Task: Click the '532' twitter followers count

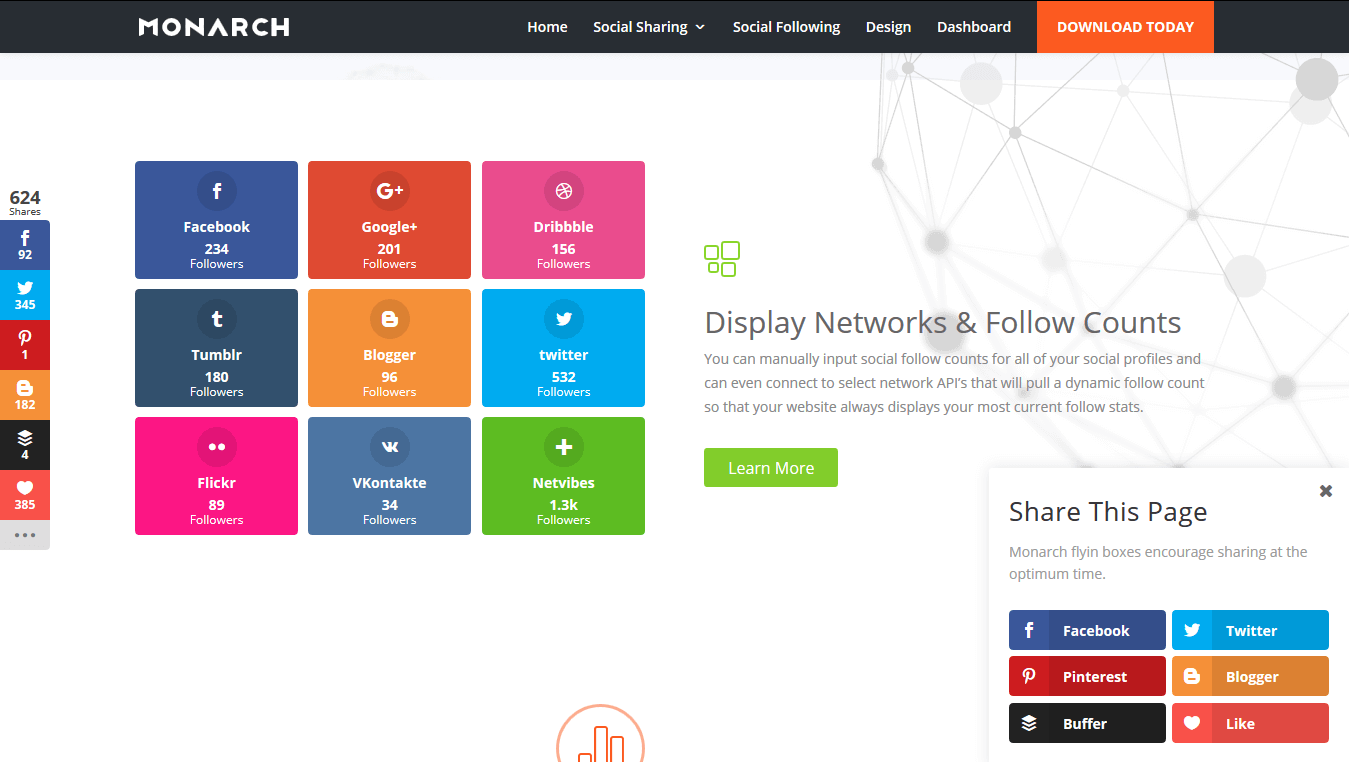Action: tap(564, 377)
